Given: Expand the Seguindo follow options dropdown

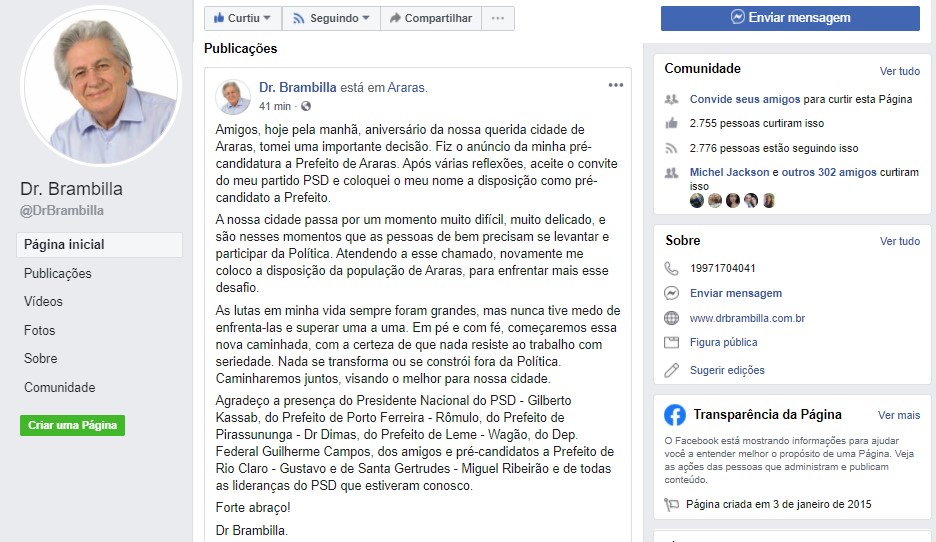Looking at the screenshot, I should pos(331,18).
